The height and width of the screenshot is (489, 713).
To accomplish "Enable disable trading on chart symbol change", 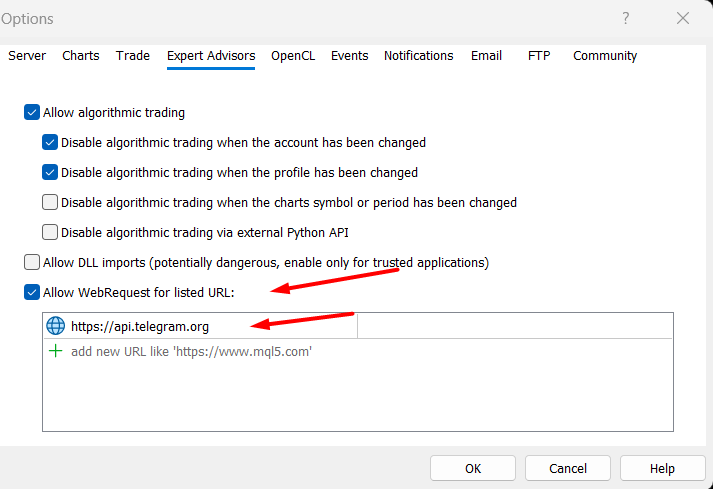I will point(50,202).
